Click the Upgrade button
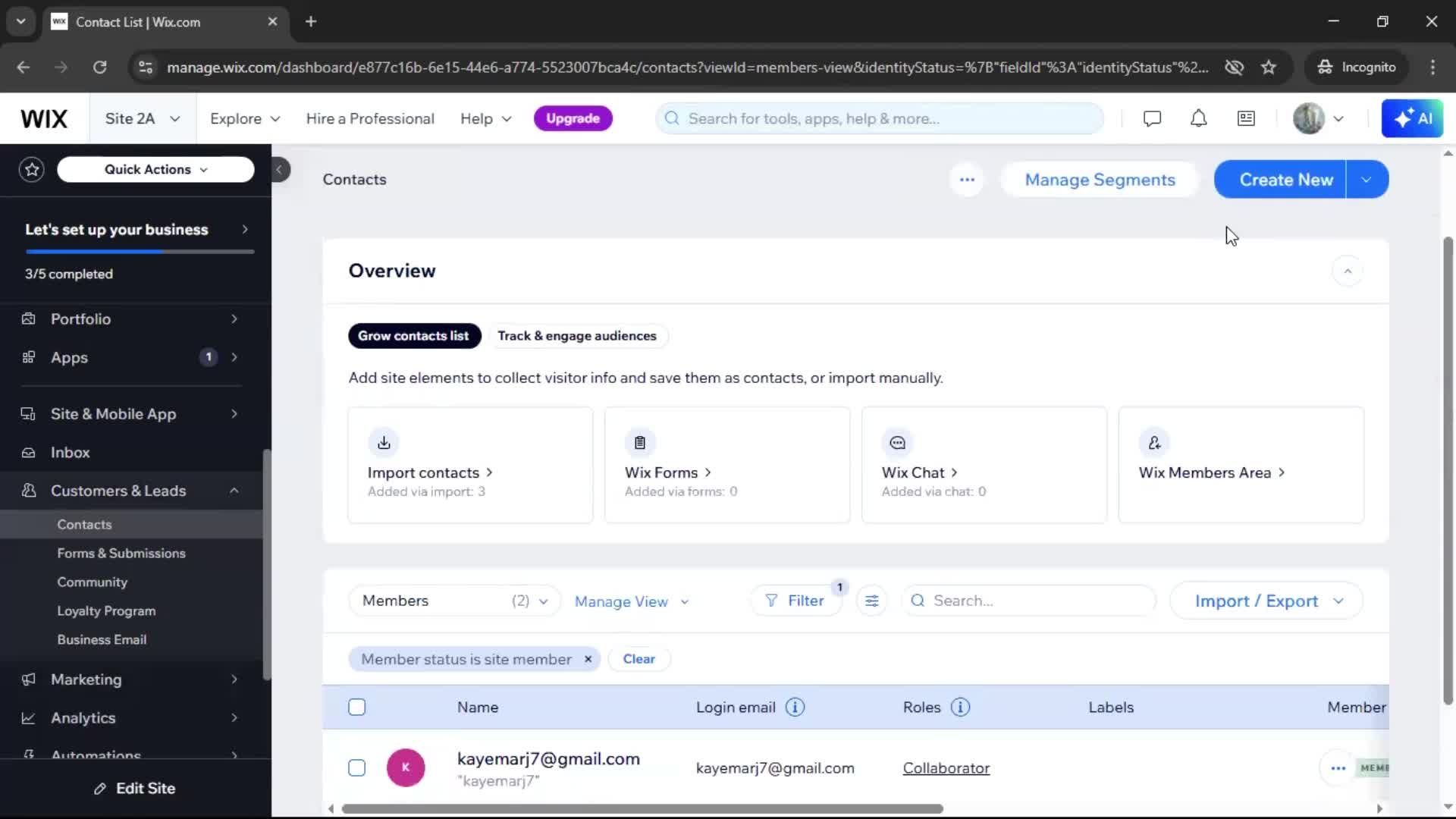The width and height of the screenshot is (1456, 819). tap(573, 118)
